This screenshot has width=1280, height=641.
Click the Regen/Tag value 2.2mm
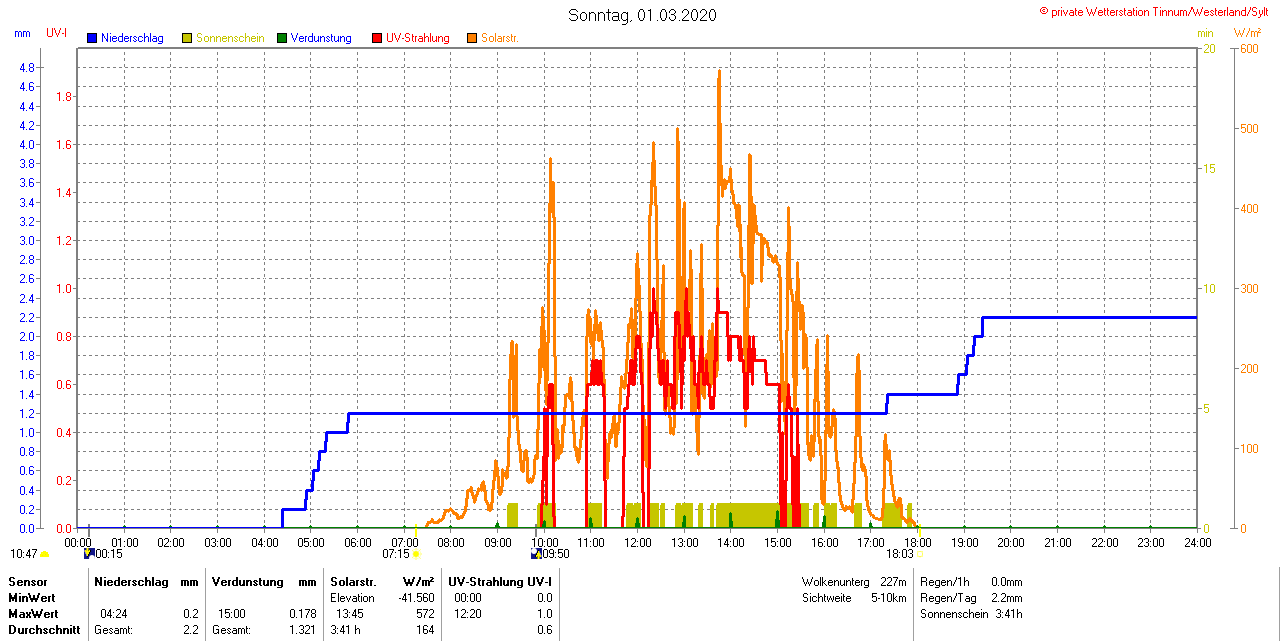pos(1006,597)
